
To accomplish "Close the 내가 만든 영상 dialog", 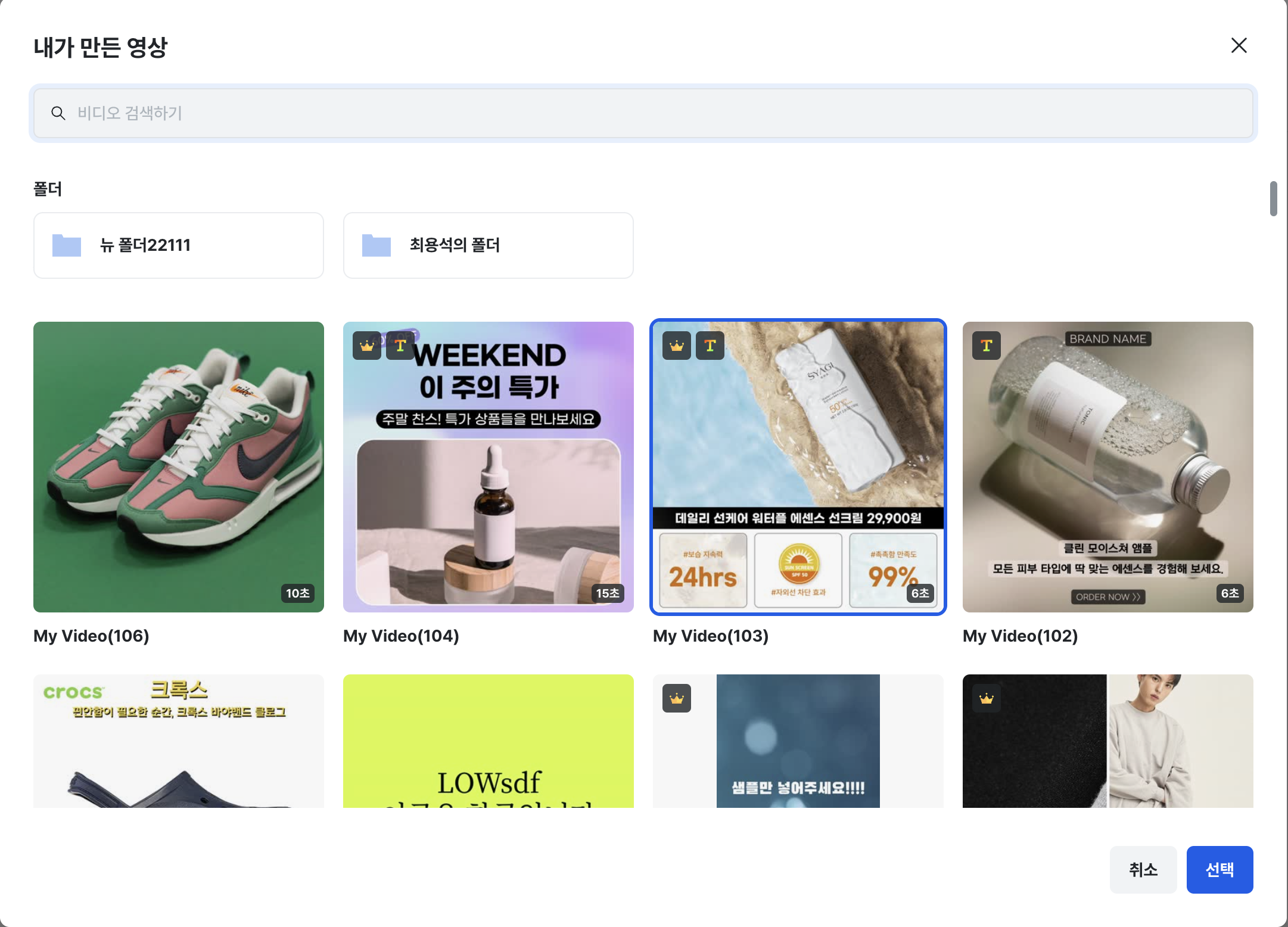I will click(x=1239, y=45).
